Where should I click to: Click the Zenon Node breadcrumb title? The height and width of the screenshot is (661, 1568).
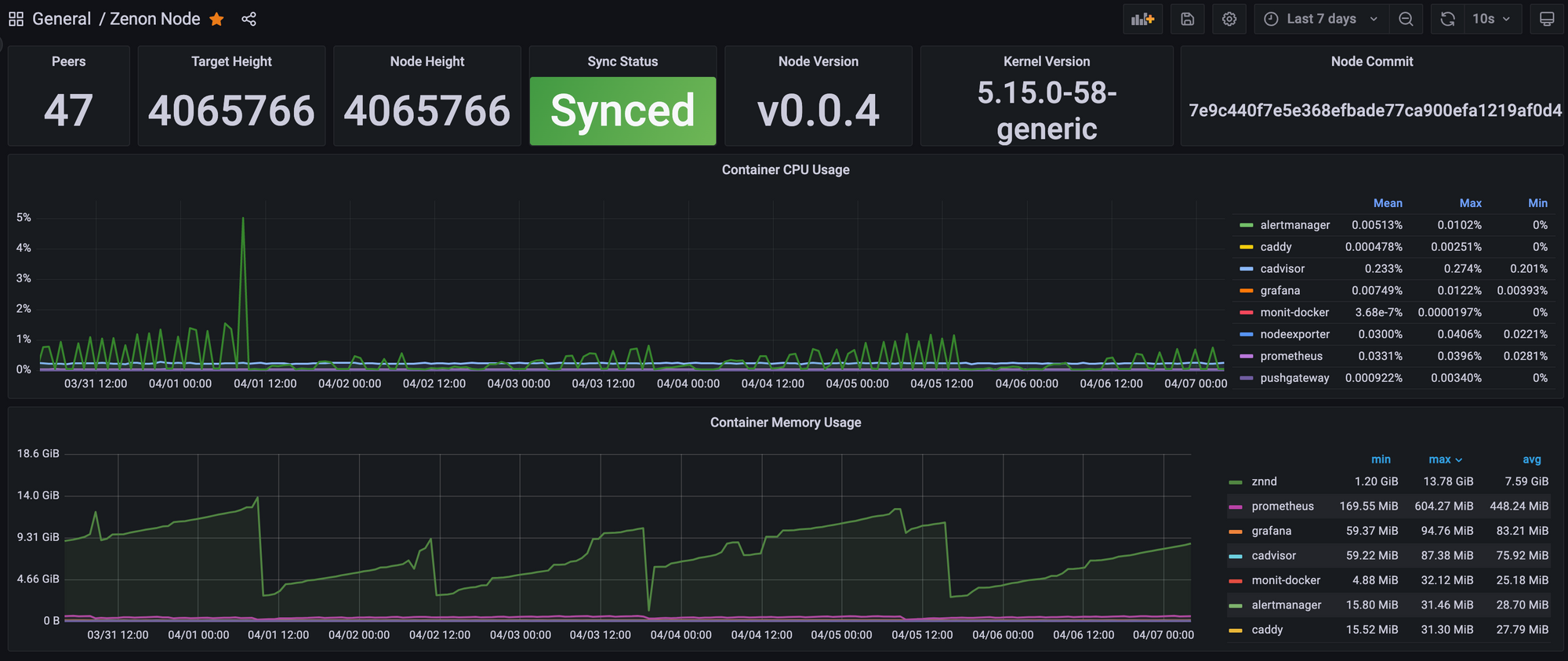click(x=155, y=19)
